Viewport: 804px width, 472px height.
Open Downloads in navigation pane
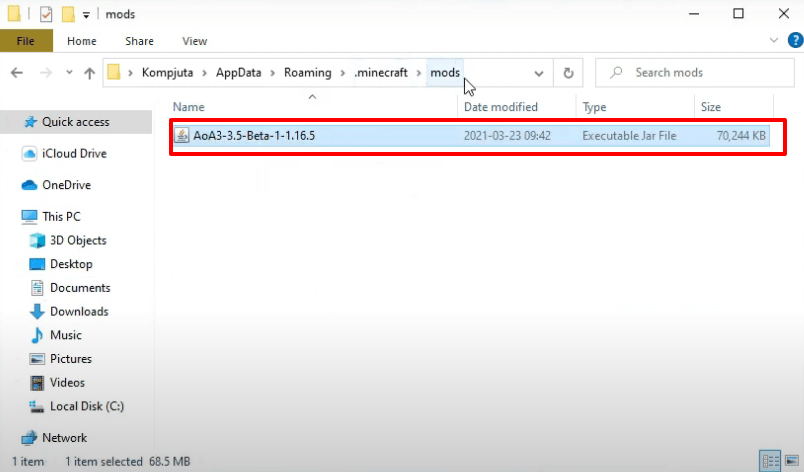pos(79,311)
